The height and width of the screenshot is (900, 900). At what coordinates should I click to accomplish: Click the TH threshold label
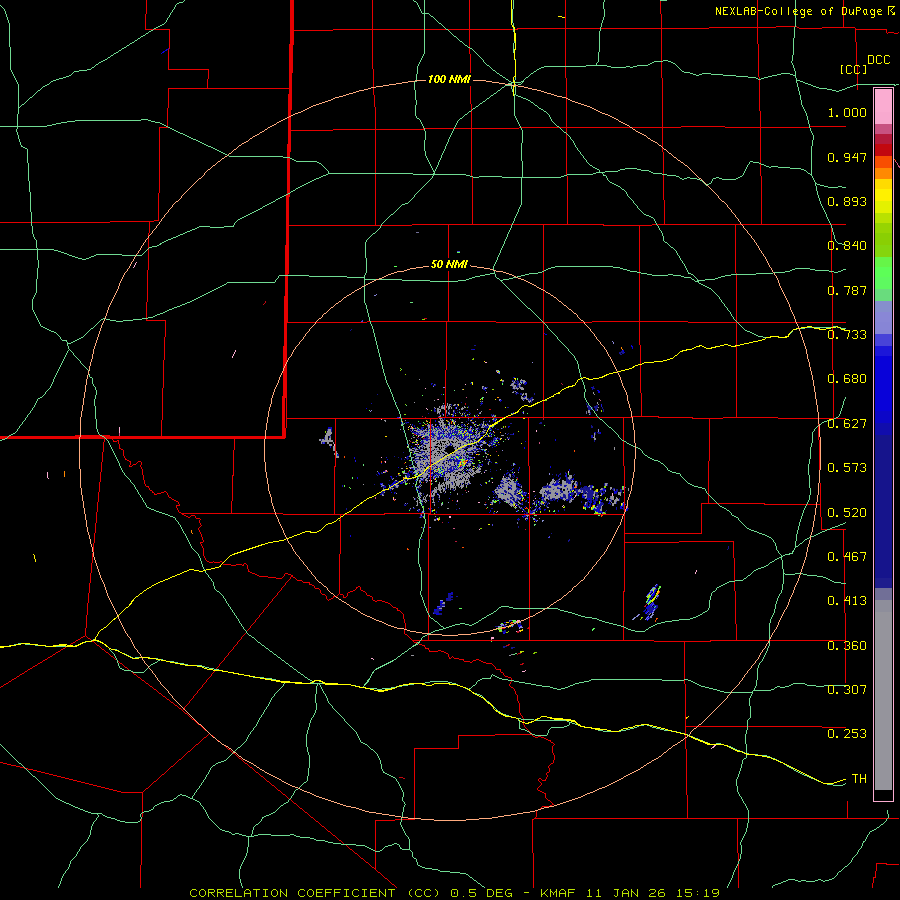[x=859, y=779]
